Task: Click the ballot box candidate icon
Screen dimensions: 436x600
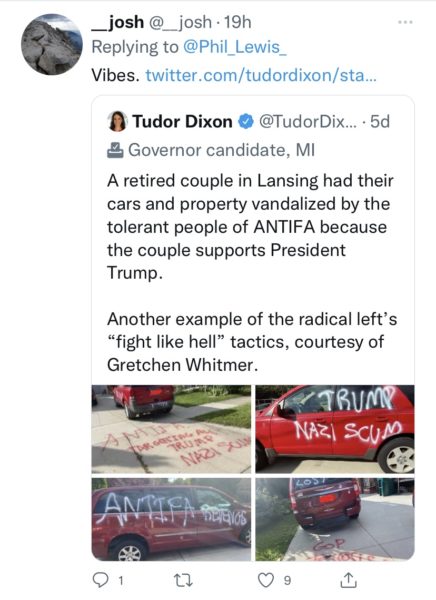Action: tap(115, 150)
